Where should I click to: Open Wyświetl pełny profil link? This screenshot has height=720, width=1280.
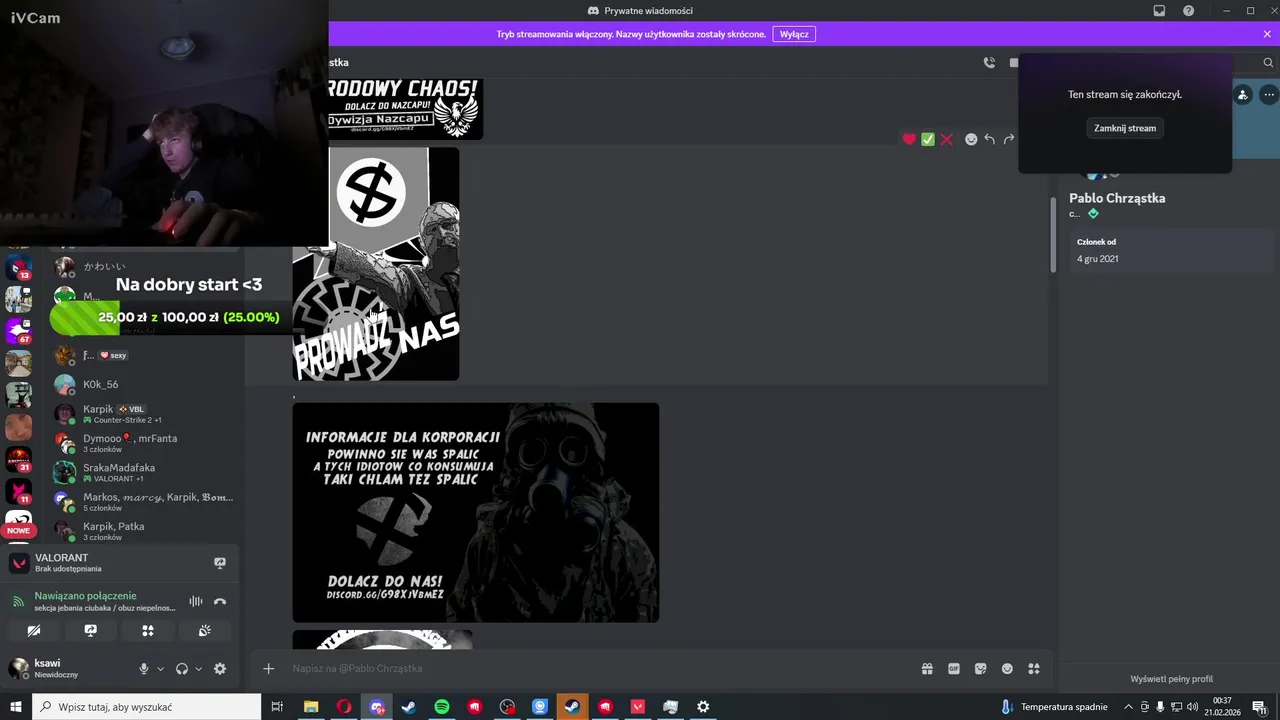tap(1171, 679)
